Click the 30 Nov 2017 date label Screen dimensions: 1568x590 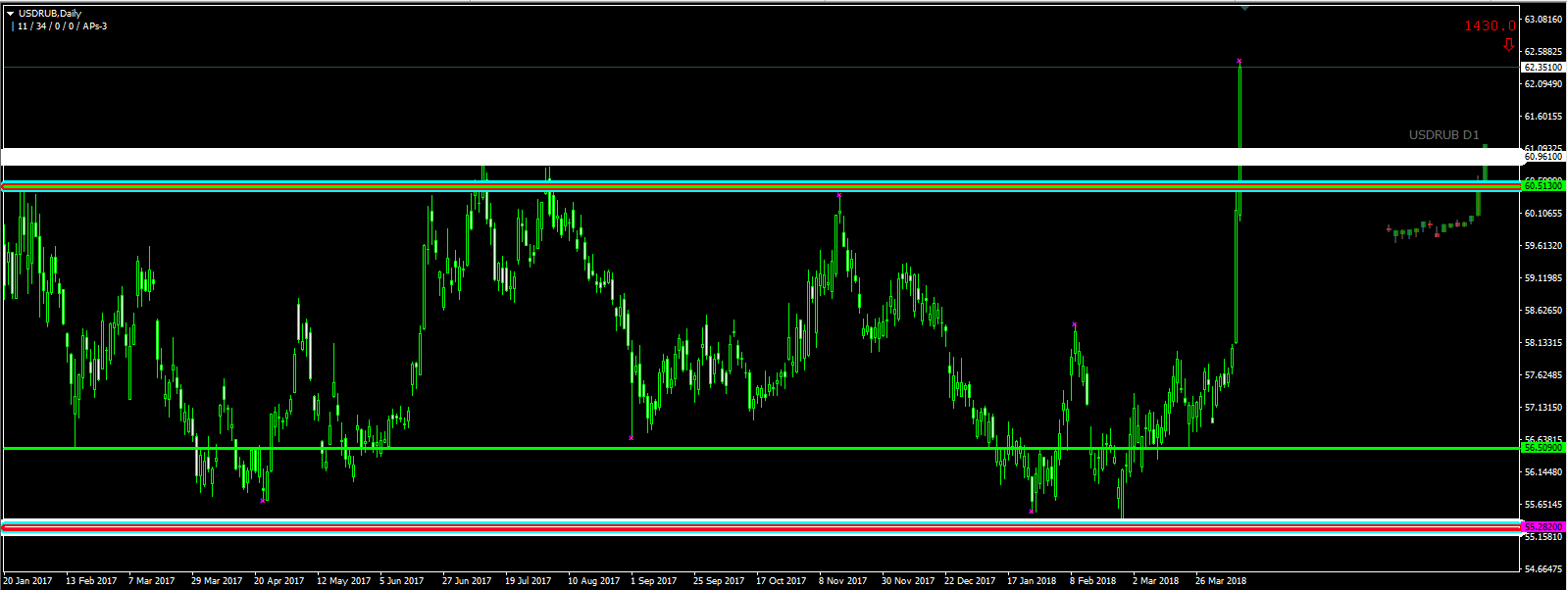[908, 581]
